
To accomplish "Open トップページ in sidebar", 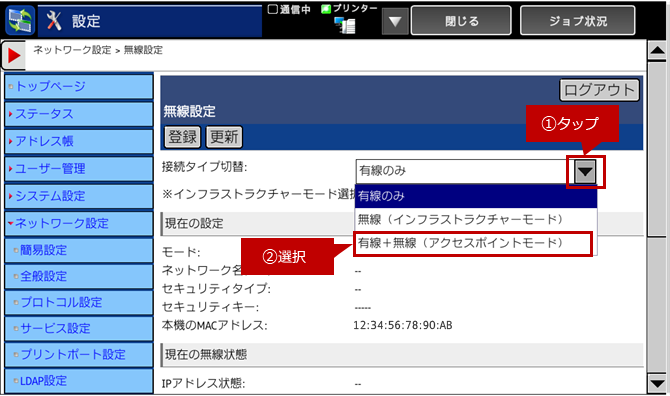I will point(79,86).
